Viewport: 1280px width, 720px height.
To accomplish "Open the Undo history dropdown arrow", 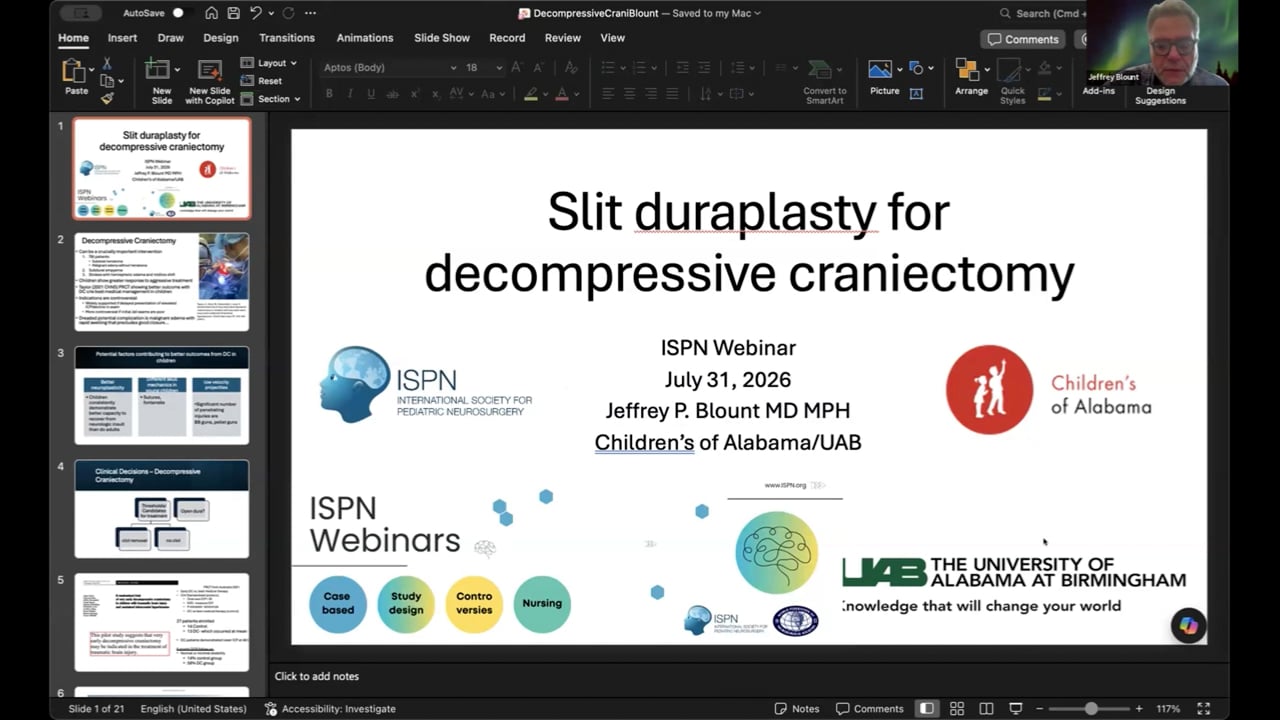I will (x=271, y=13).
